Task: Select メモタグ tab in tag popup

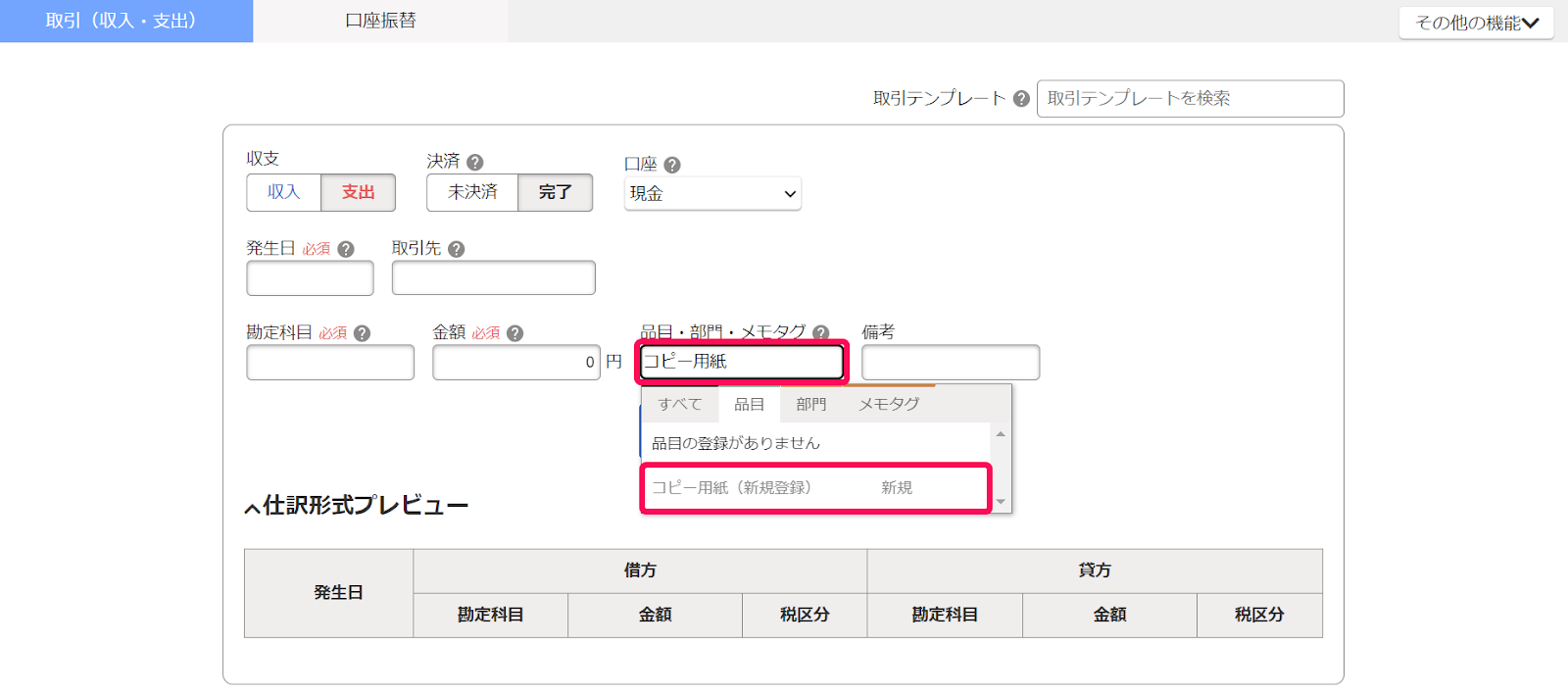Action: 890,404
